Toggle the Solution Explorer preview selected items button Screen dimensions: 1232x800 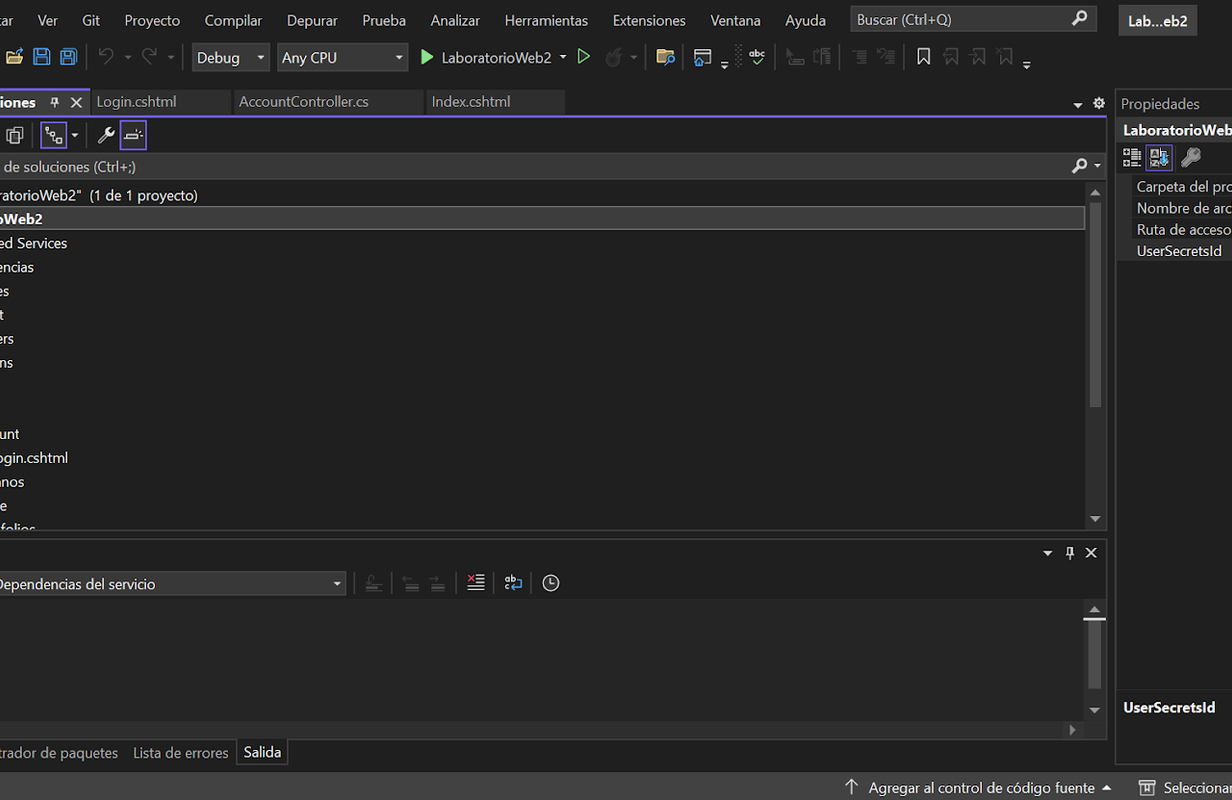click(x=133, y=135)
